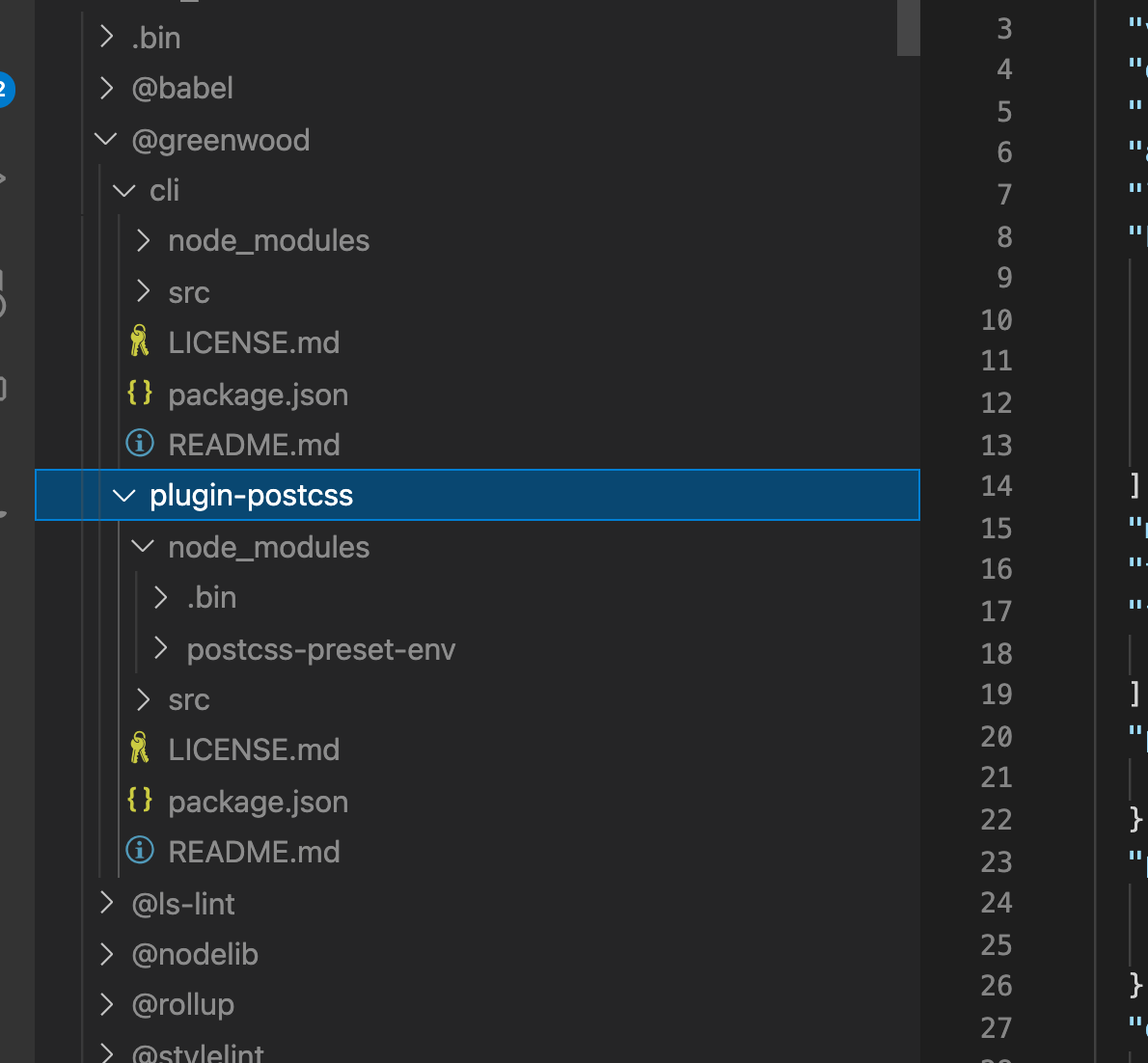Viewport: 1148px width, 1063px height.
Task: Expand the top-level .bin folder
Action: pos(106,37)
